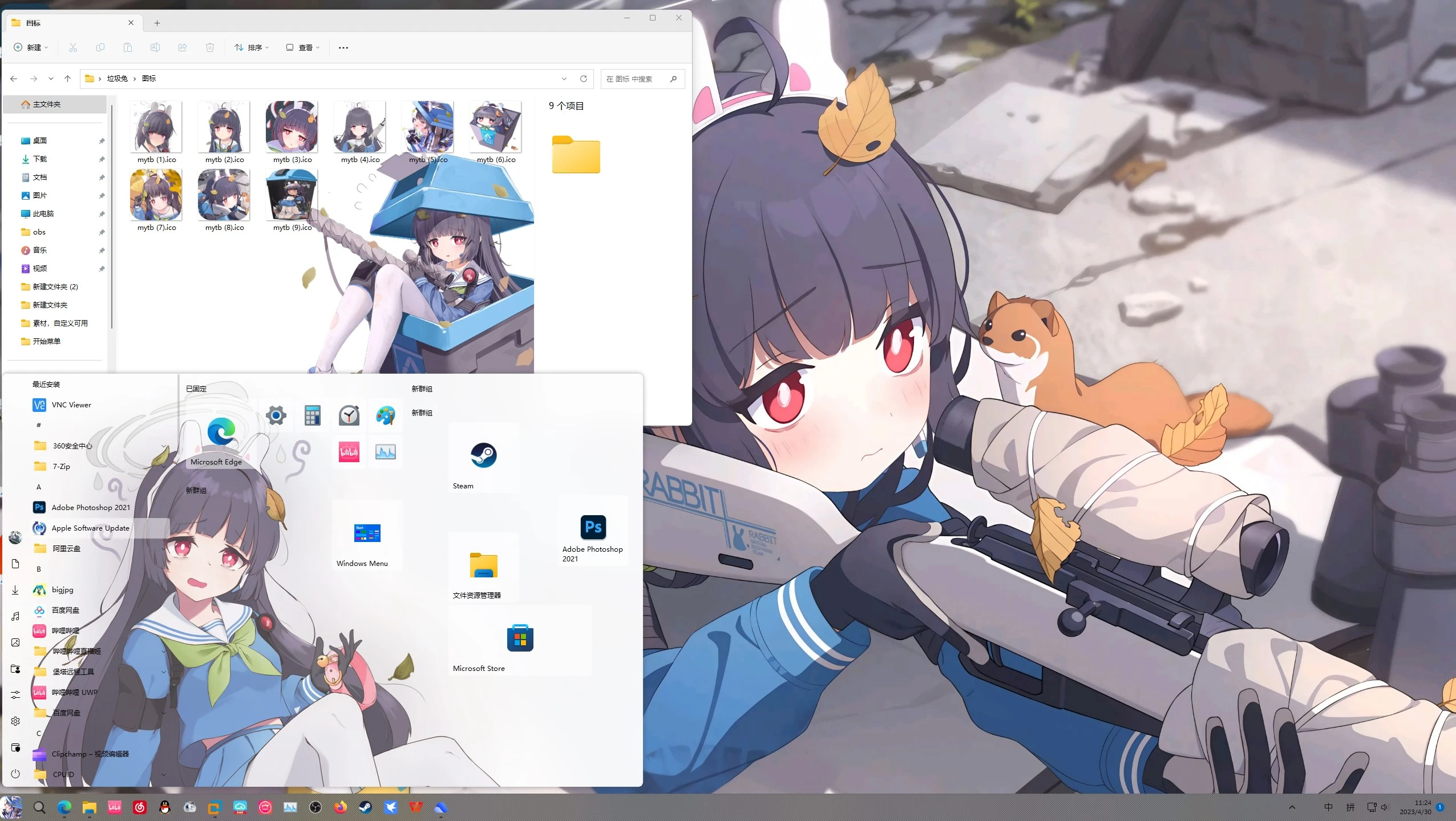The height and width of the screenshot is (821, 1456).
Task: Click the power icon in start menu rail
Action: pos(15,774)
